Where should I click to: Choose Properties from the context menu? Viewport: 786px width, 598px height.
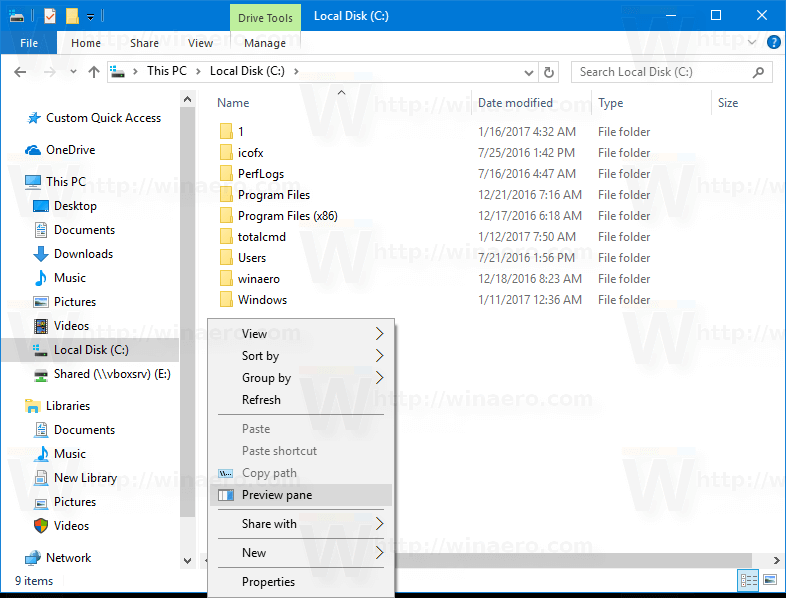[x=301, y=582]
